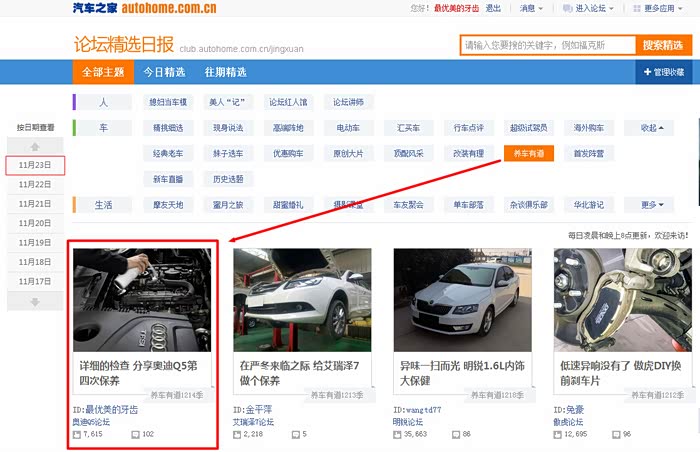This screenshot has height=452, width=700.
Task: Click the 更多应用 grid icon
Action: (636, 8)
